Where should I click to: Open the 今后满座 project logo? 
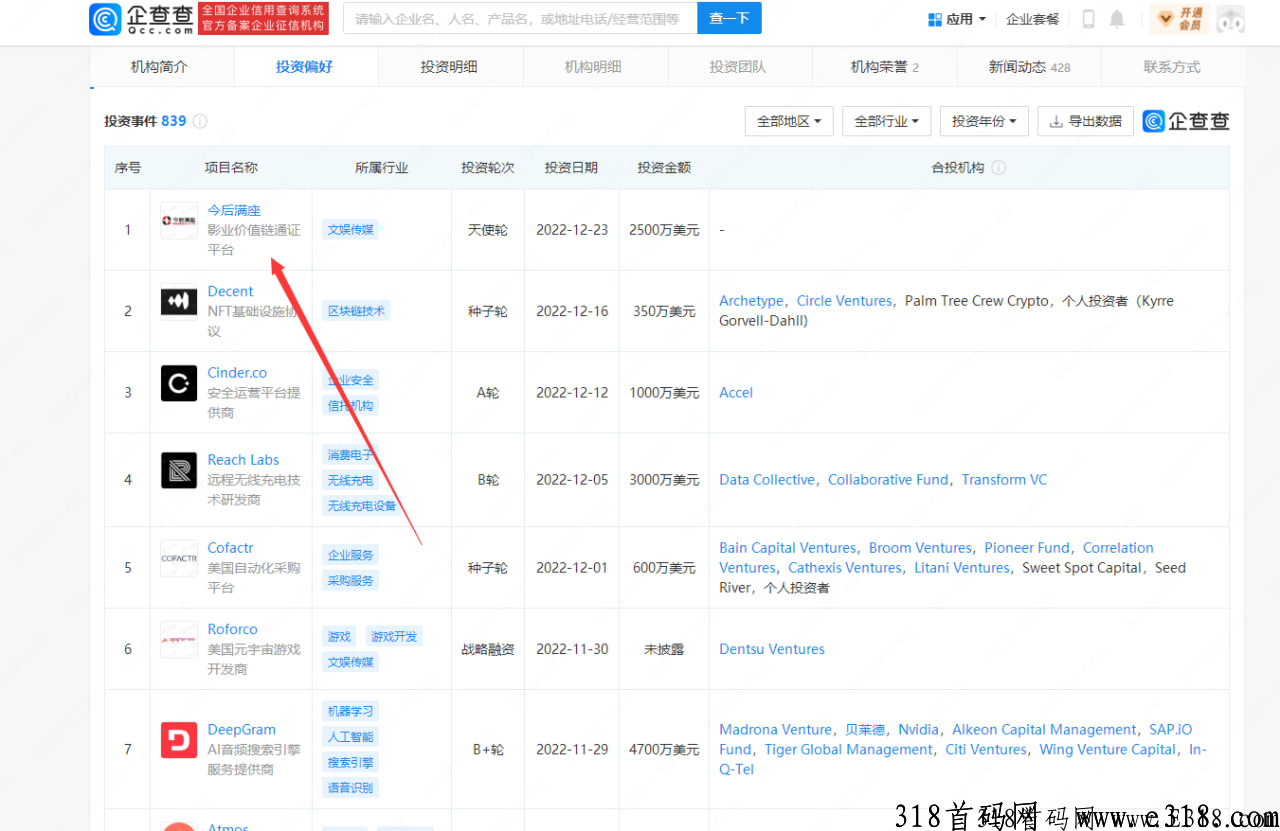(x=179, y=220)
